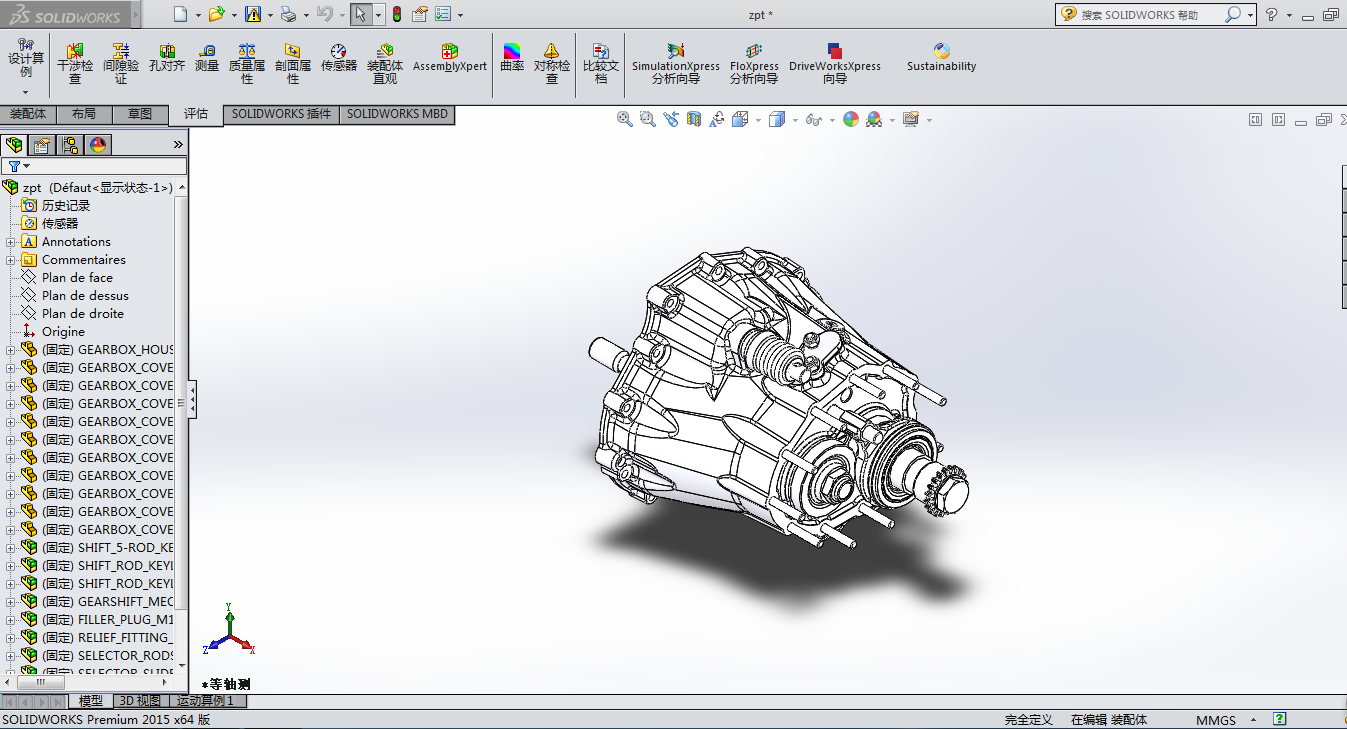The image size is (1347, 729).
Task: Click the Rebuild traffic light icon
Action: [x=396, y=15]
